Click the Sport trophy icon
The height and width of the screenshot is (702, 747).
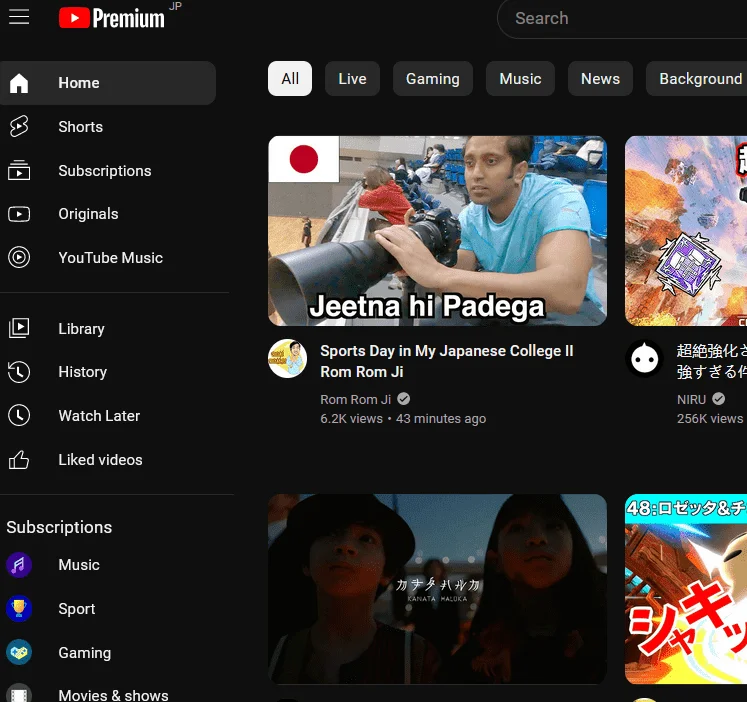coord(19,609)
